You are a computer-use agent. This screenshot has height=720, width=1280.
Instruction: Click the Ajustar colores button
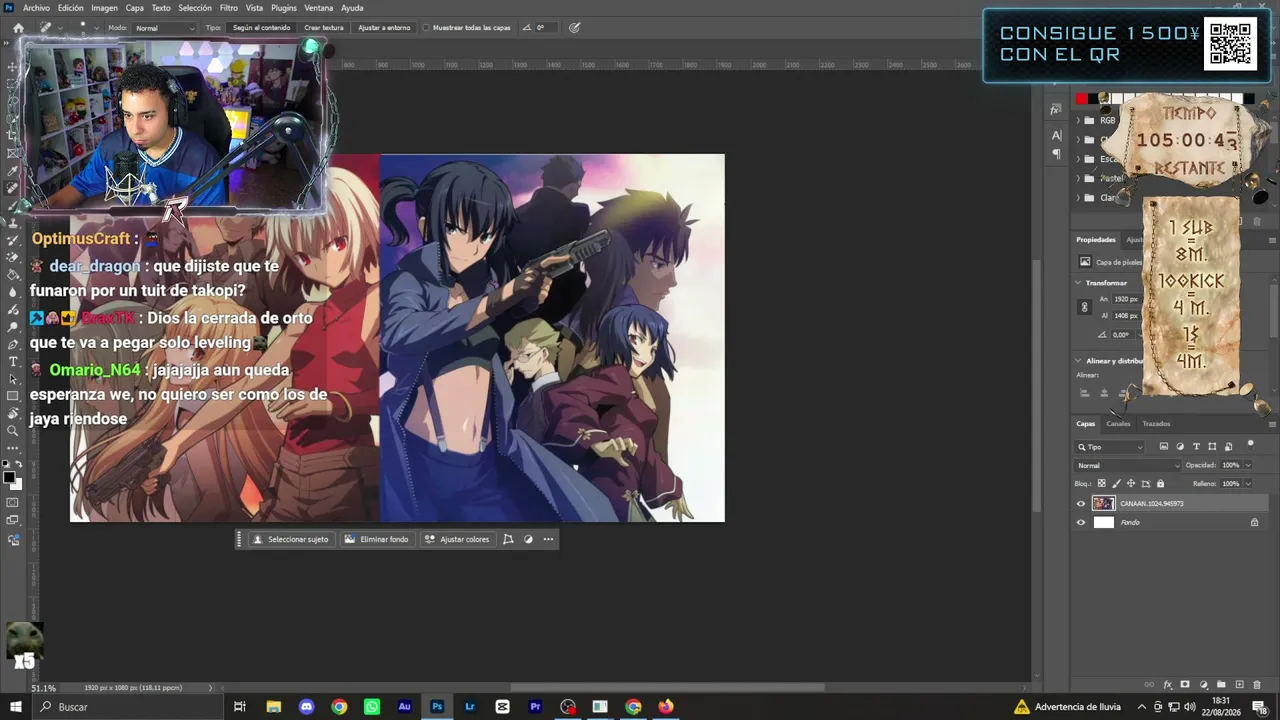457,539
